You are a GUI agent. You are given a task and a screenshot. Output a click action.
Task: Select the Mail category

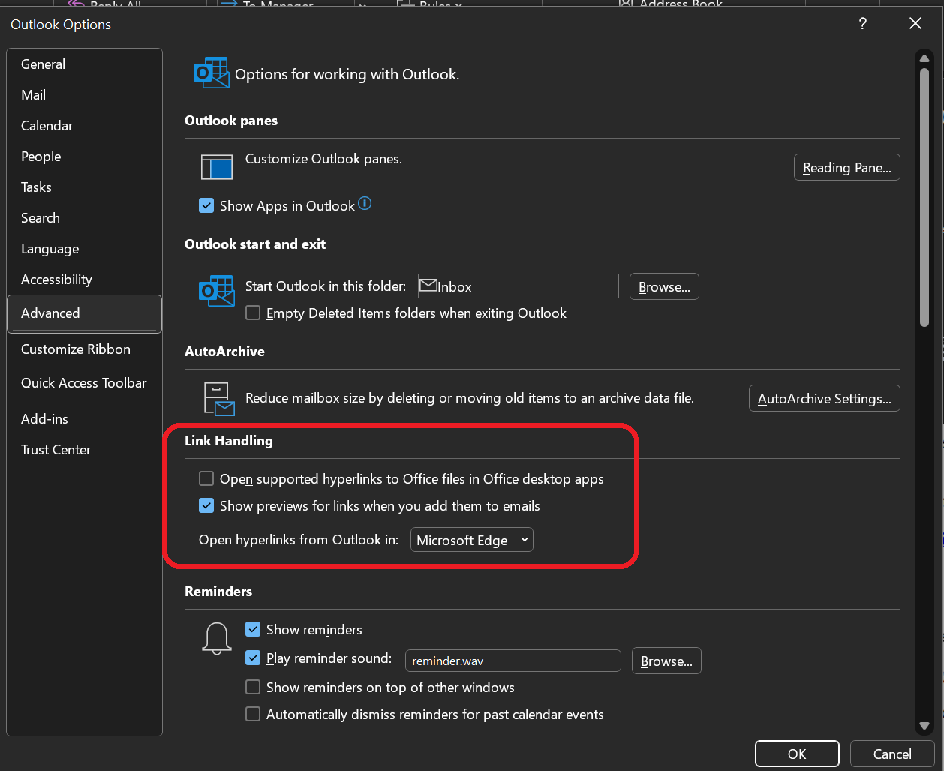tap(84, 95)
